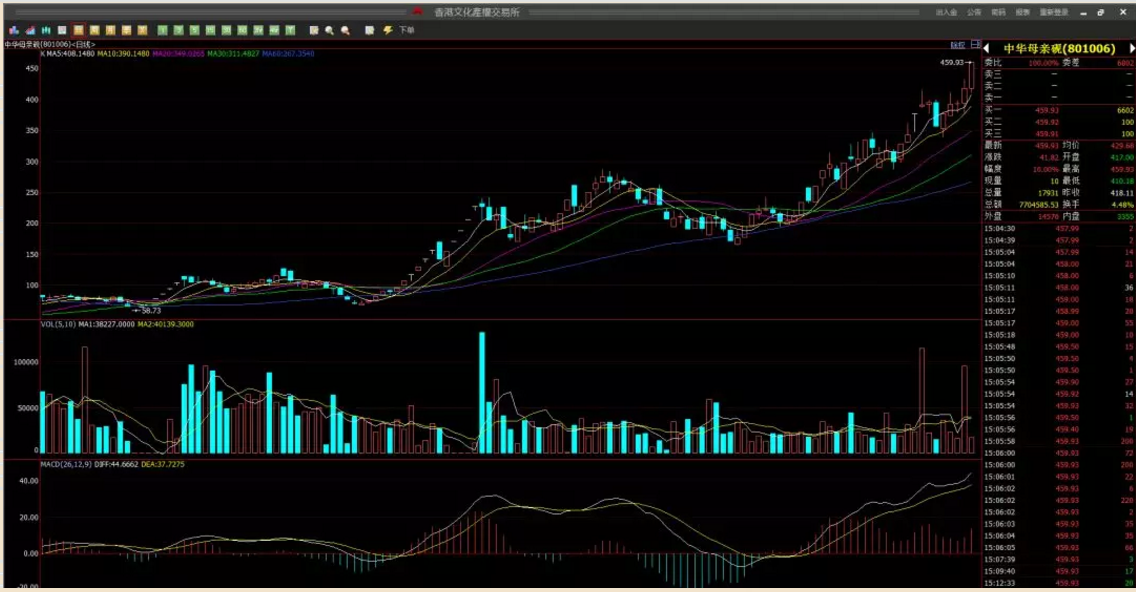
Task: Click the zoom-out magnifier icon in toolbar
Action: point(345,30)
